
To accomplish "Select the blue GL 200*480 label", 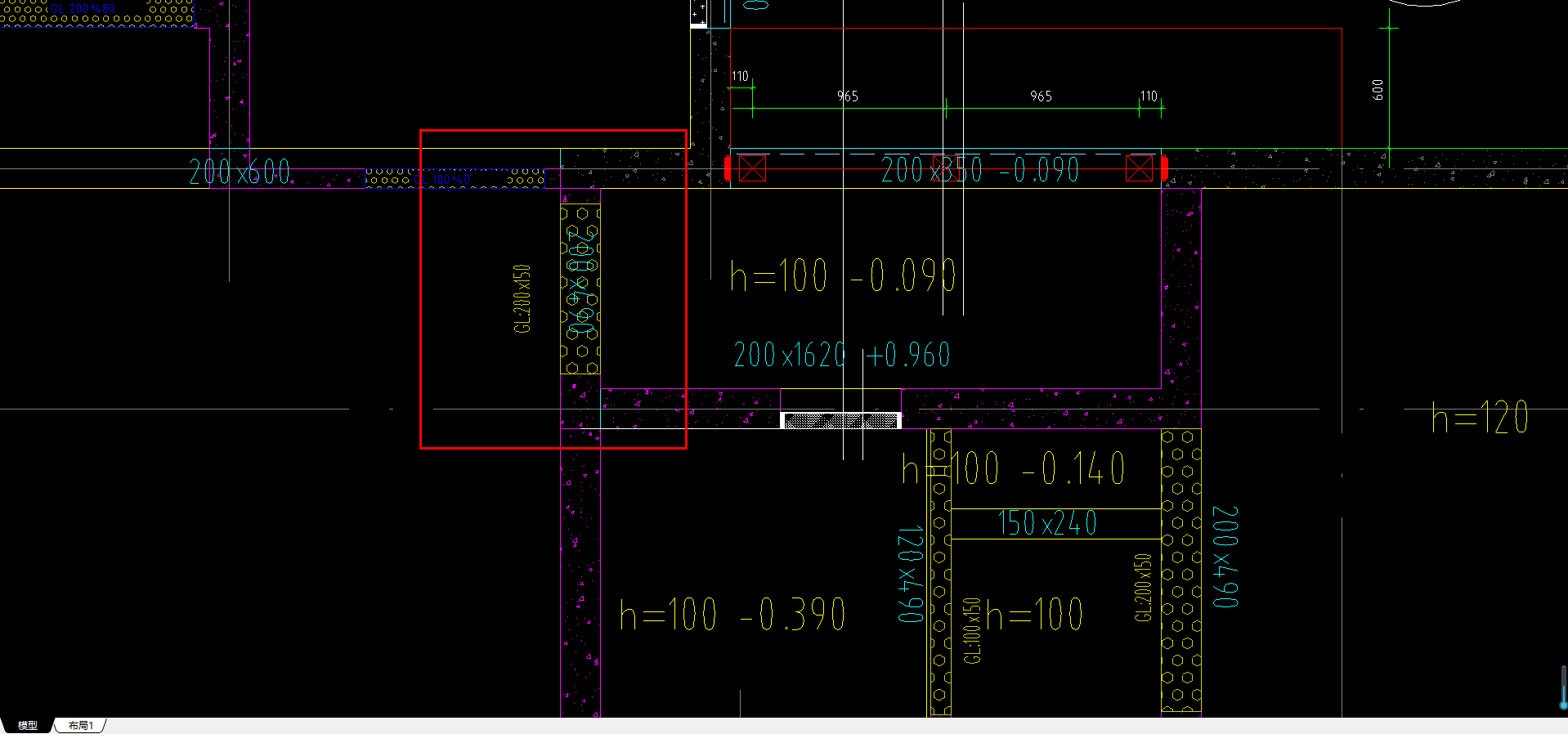I will click(x=82, y=9).
